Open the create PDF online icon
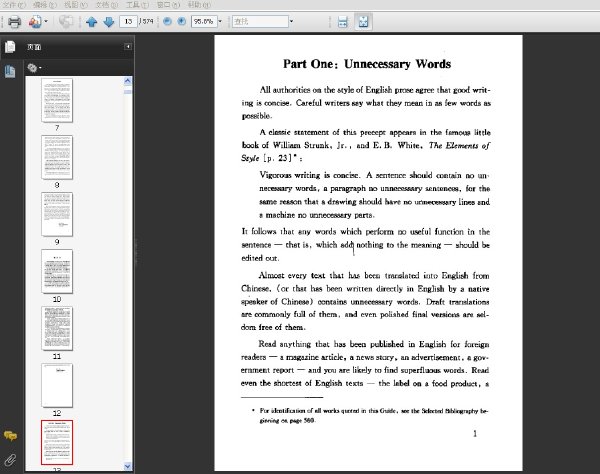600x474 pixels. pos(35,21)
